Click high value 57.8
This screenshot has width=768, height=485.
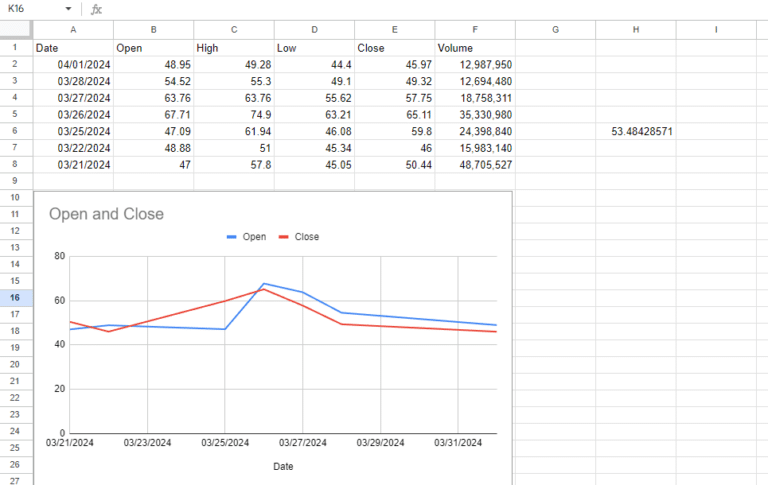[x=234, y=165]
